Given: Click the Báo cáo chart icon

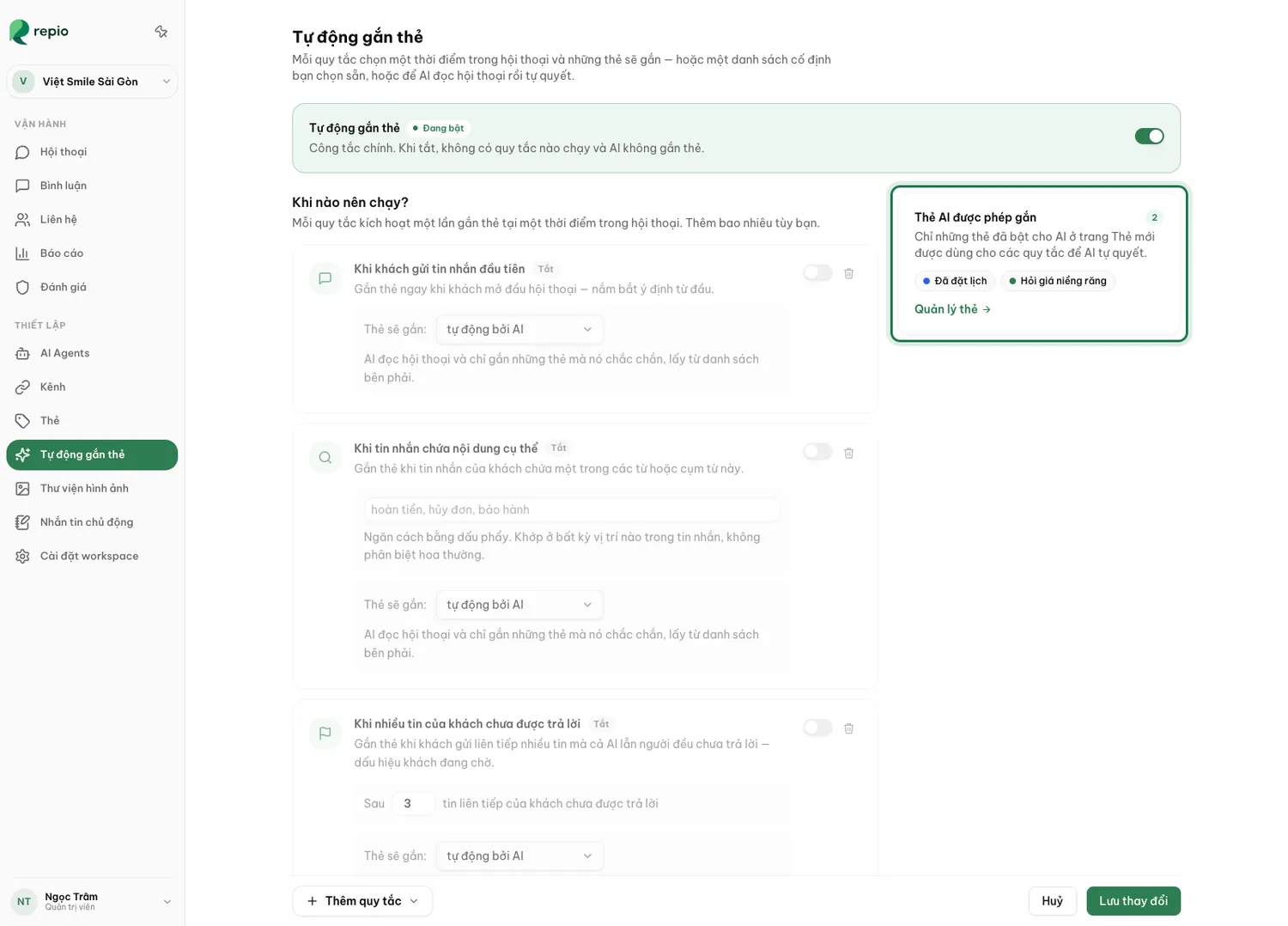Looking at the screenshot, I should pyautogui.click(x=22, y=253).
